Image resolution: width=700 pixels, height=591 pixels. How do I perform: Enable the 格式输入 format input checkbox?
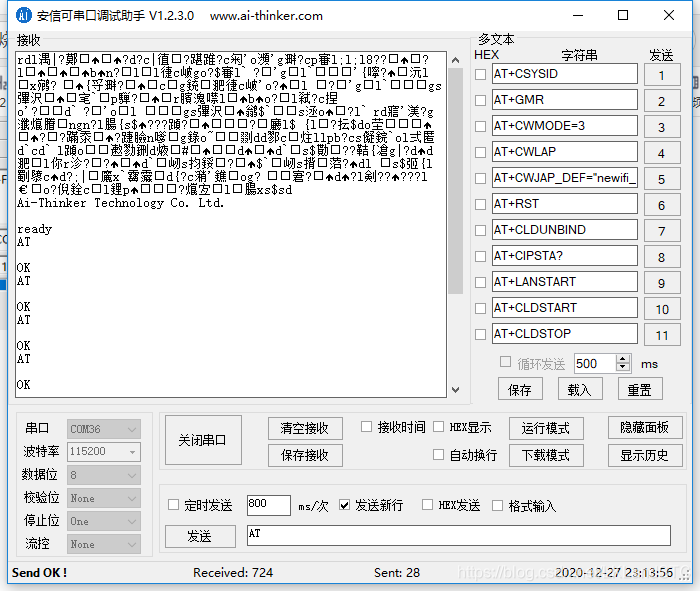(x=497, y=505)
